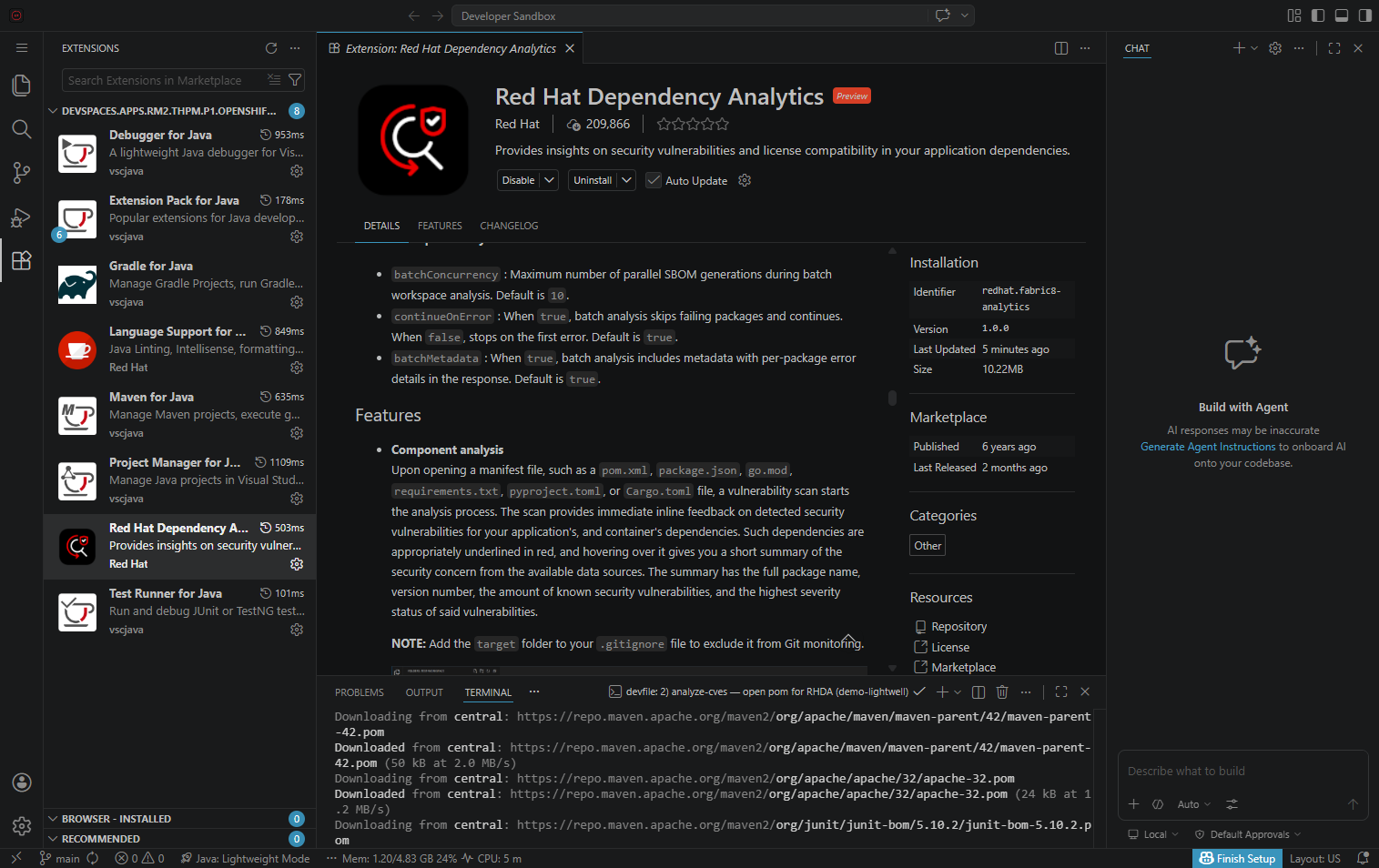1379x868 pixels.
Task: Rate the extension using stars
Action: tap(693, 124)
